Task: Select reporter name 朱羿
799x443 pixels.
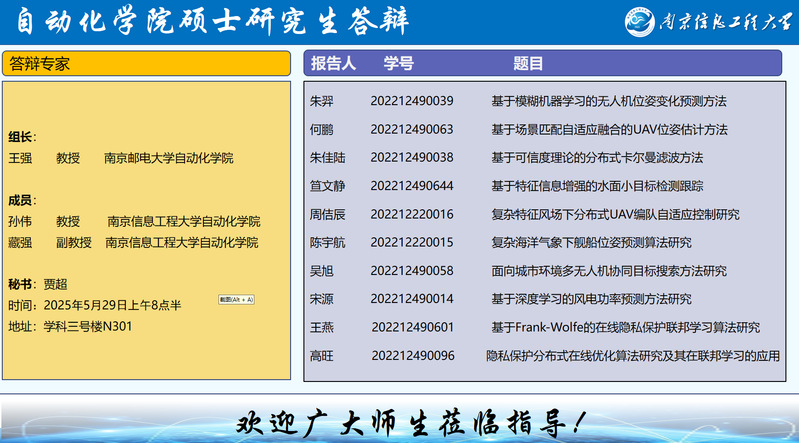Action: pyautogui.click(x=322, y=101)
